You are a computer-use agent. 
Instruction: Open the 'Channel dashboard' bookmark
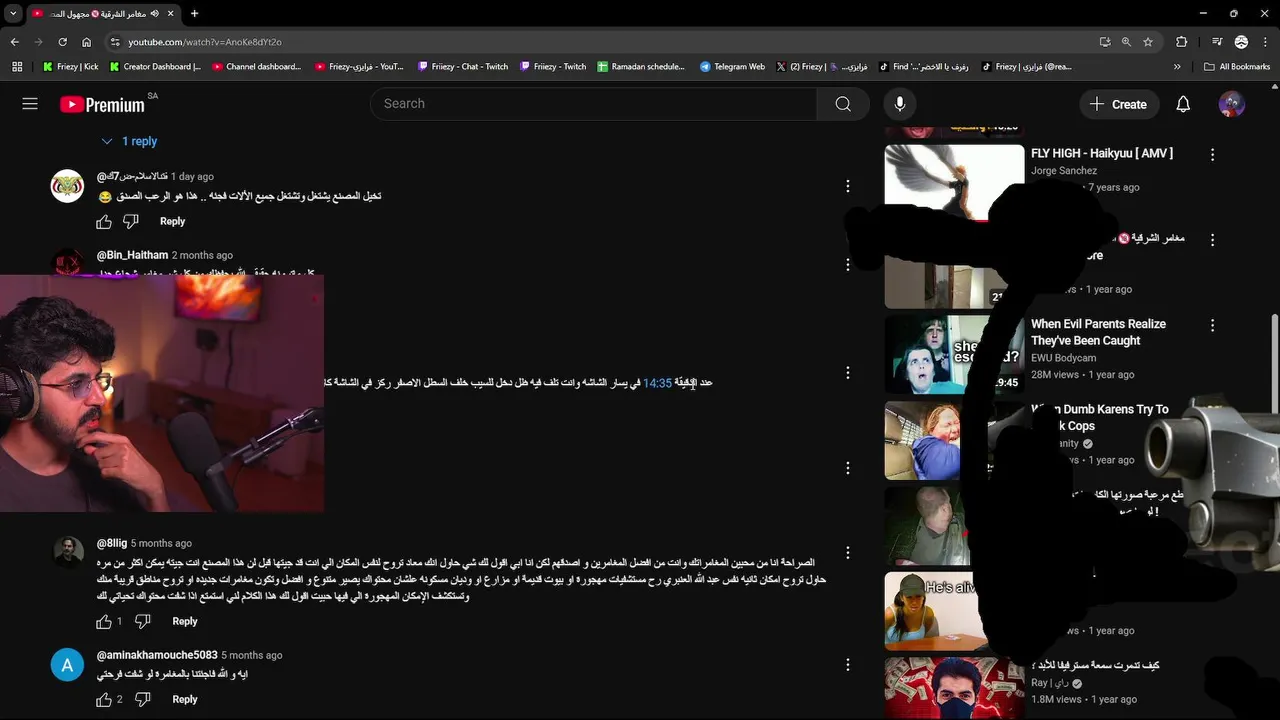tap(256, 67)
